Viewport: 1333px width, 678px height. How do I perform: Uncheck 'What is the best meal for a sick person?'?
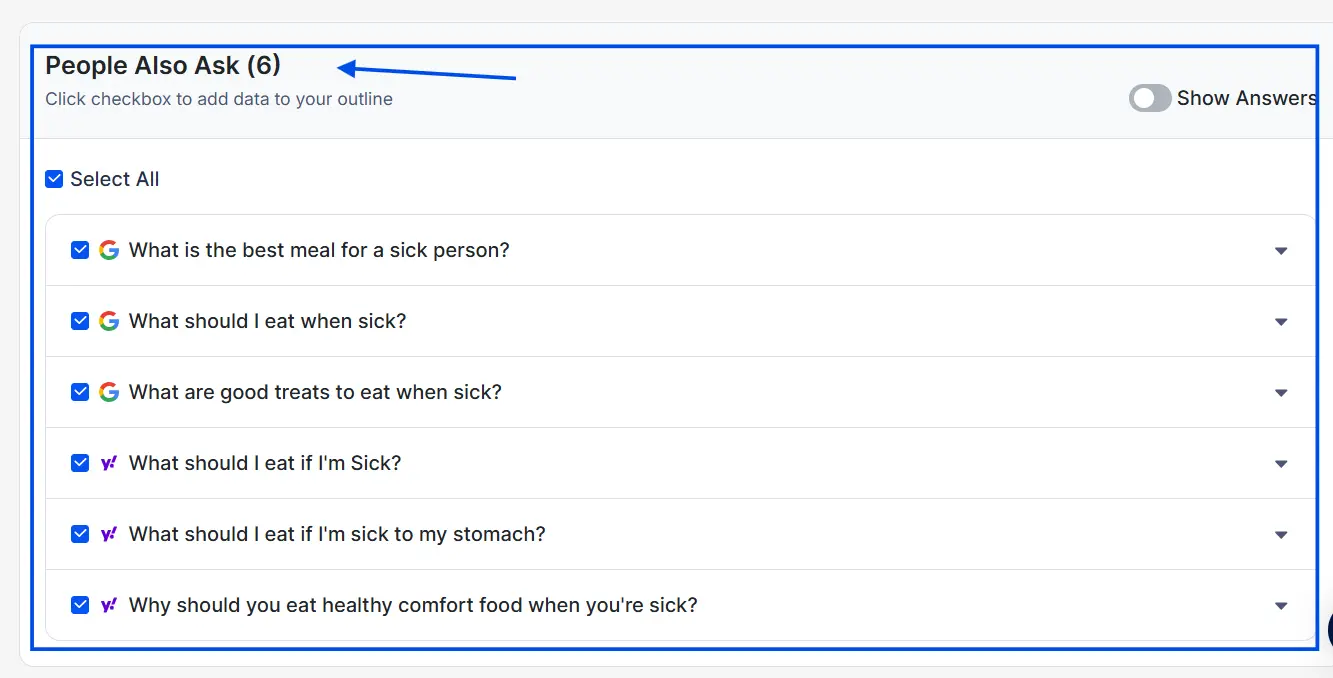point(81,250)
